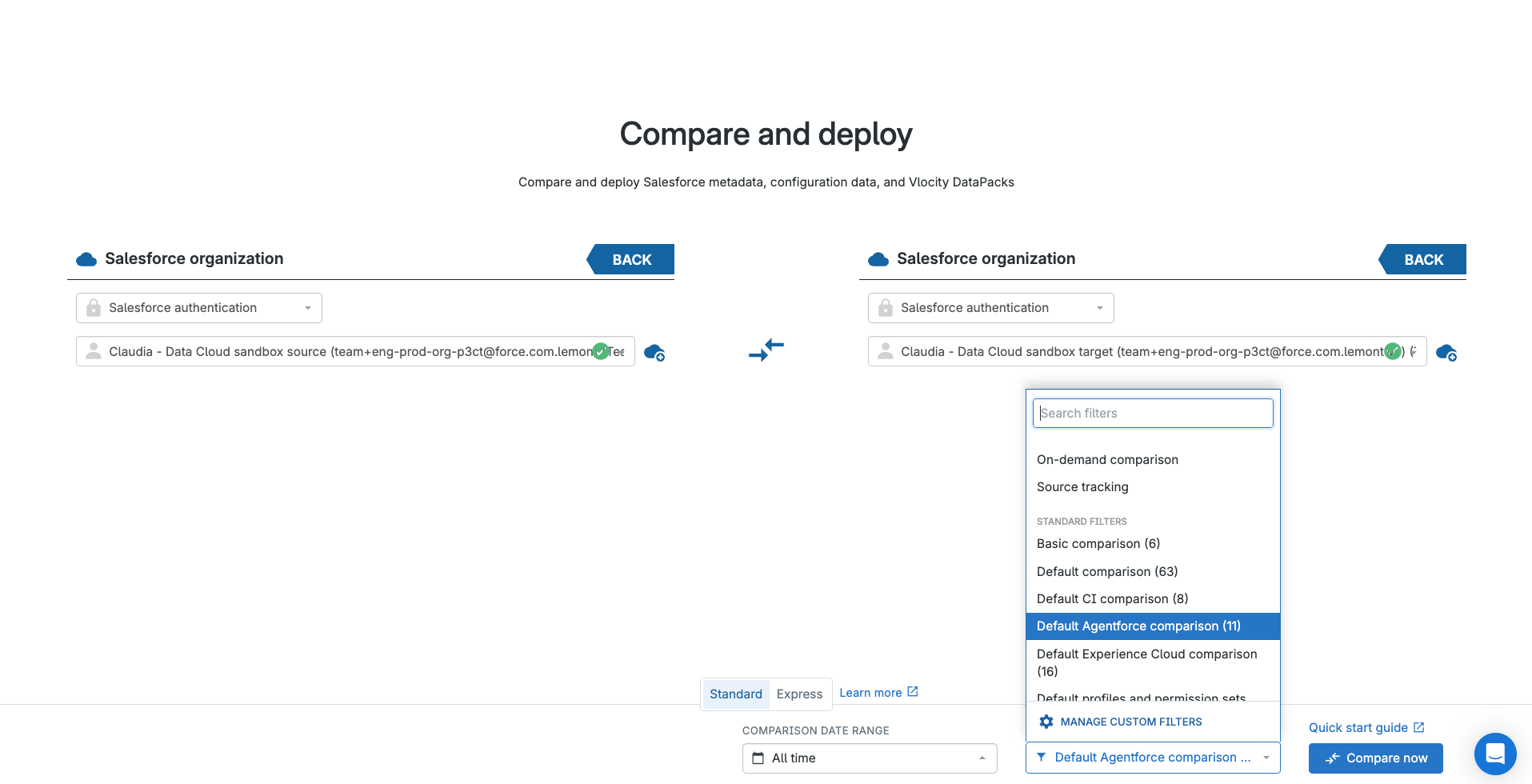Open source Salesforce authentication dropdown
The width and height of the screenshot is (1532, 784).
click(199, 308)
